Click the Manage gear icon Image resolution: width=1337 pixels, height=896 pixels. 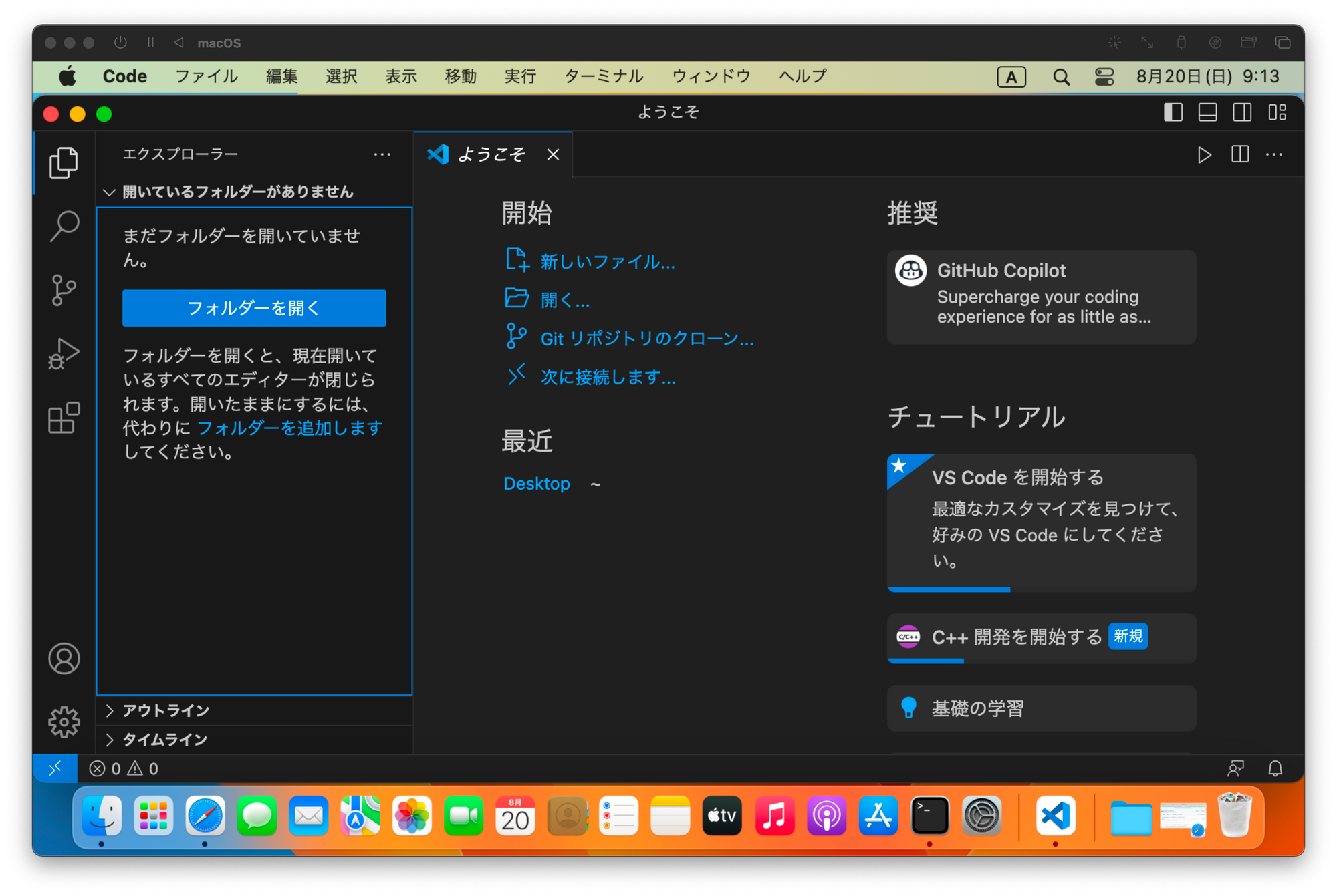point(64,722)
